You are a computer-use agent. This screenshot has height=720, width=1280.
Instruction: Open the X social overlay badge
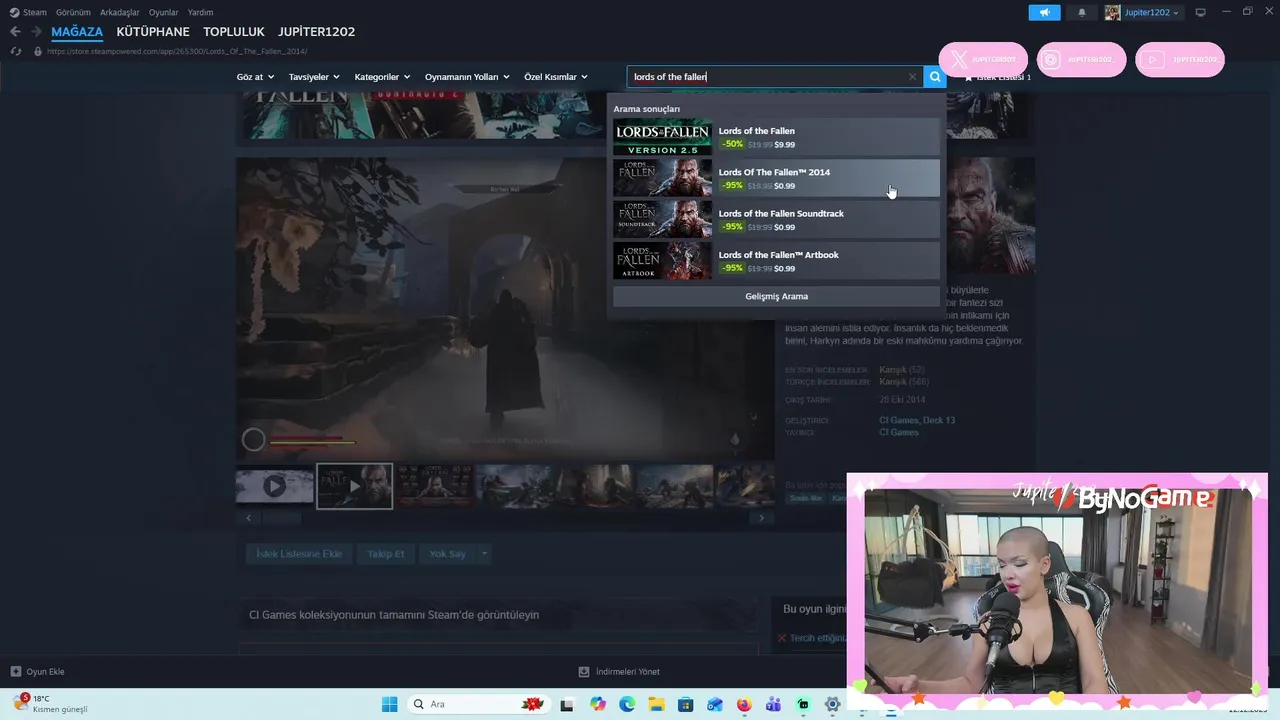(x=983, y=59)
